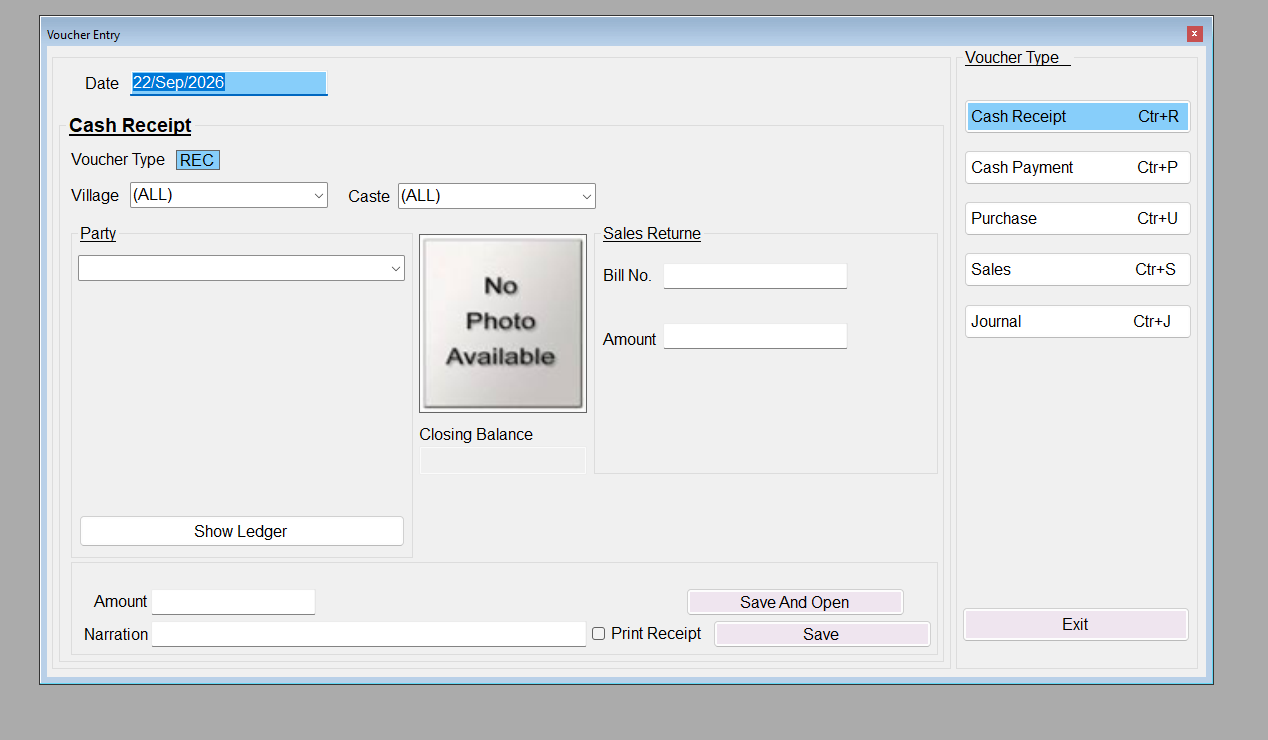Click the Party group label
1268x740 pixels.
click(98, 234)
